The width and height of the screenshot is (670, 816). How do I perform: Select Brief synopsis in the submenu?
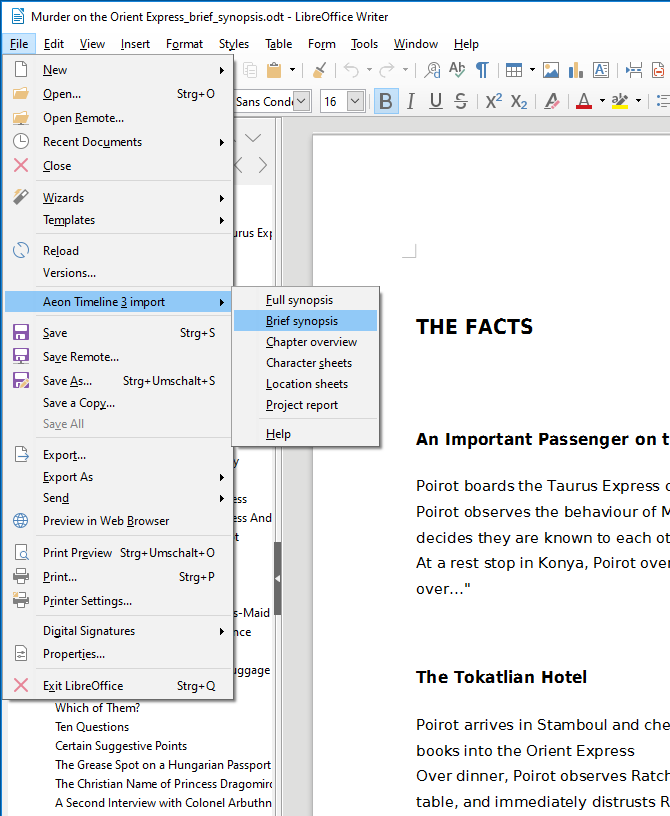point(305,321)
